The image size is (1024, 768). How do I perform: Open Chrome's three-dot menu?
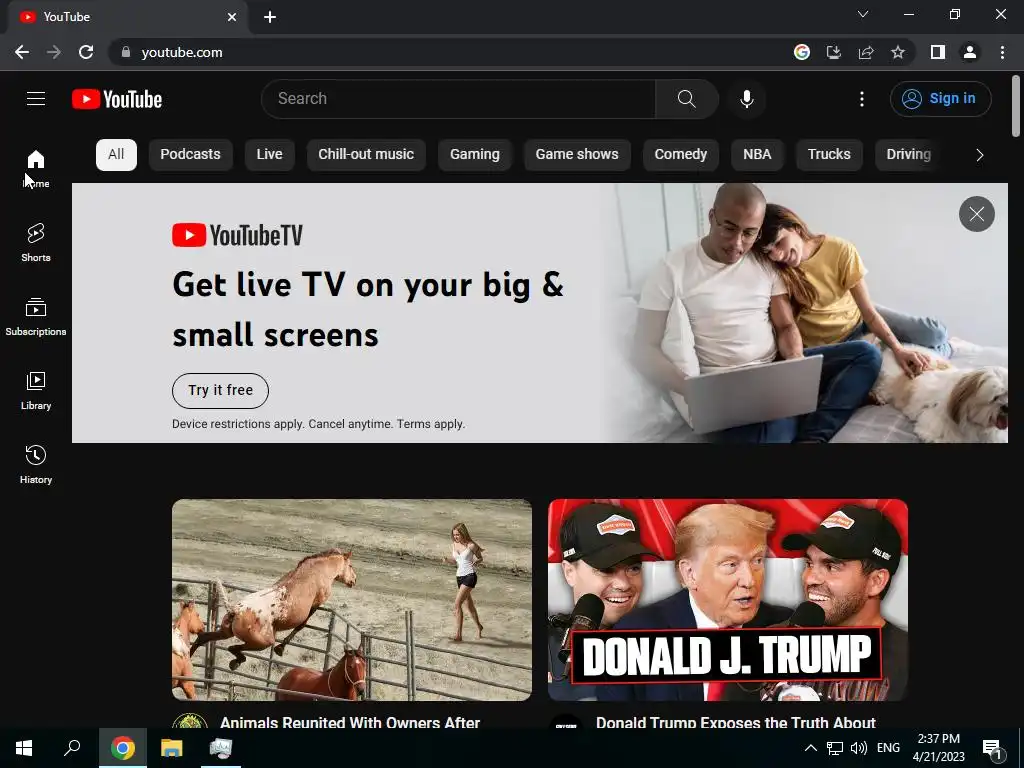click(x=1002, y=52)
